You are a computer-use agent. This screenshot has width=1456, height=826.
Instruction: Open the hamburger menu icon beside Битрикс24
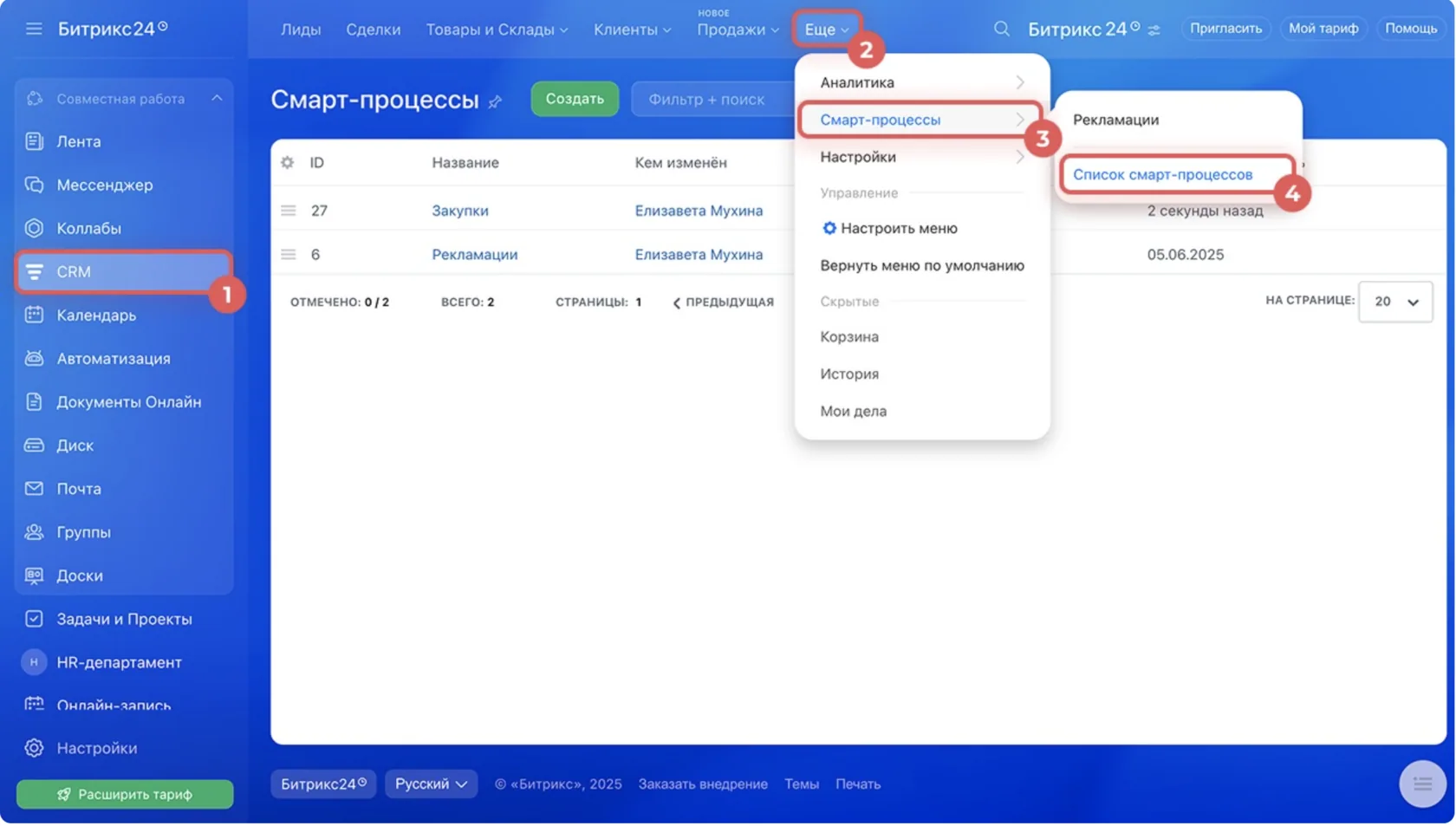(x=34, y=29)
